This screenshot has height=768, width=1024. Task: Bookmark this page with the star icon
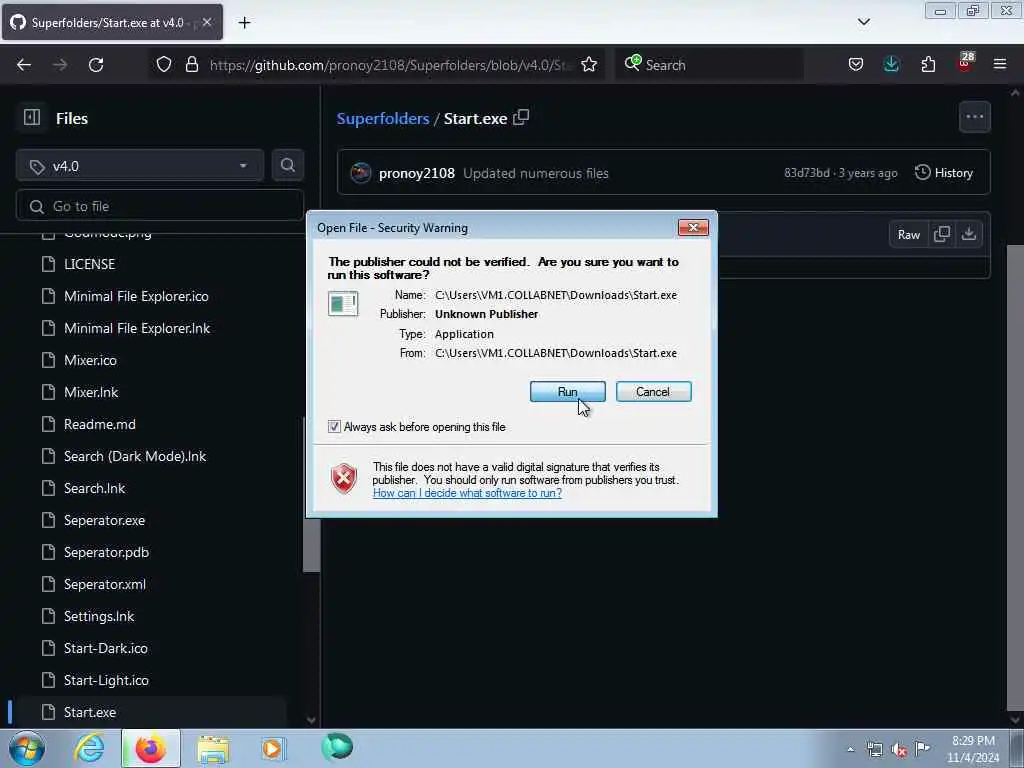[x=589, y=65]
